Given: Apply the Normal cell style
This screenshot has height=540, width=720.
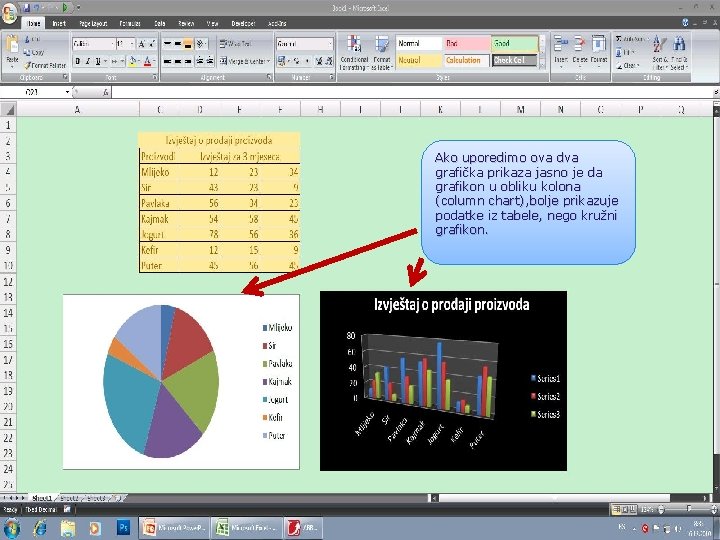Looking at the screenshot, I should pyautogui.click(x=419, y=44).
